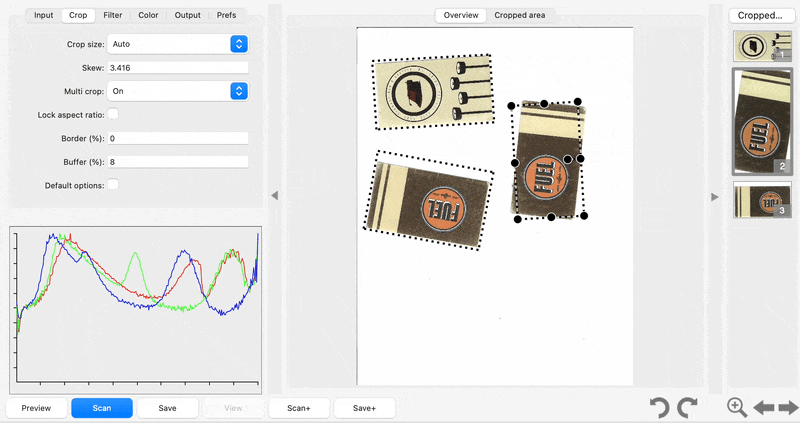Select cropped thumbnail number 1
The width and height of the screenshot is (800, 423).
(x=762, y=46)
